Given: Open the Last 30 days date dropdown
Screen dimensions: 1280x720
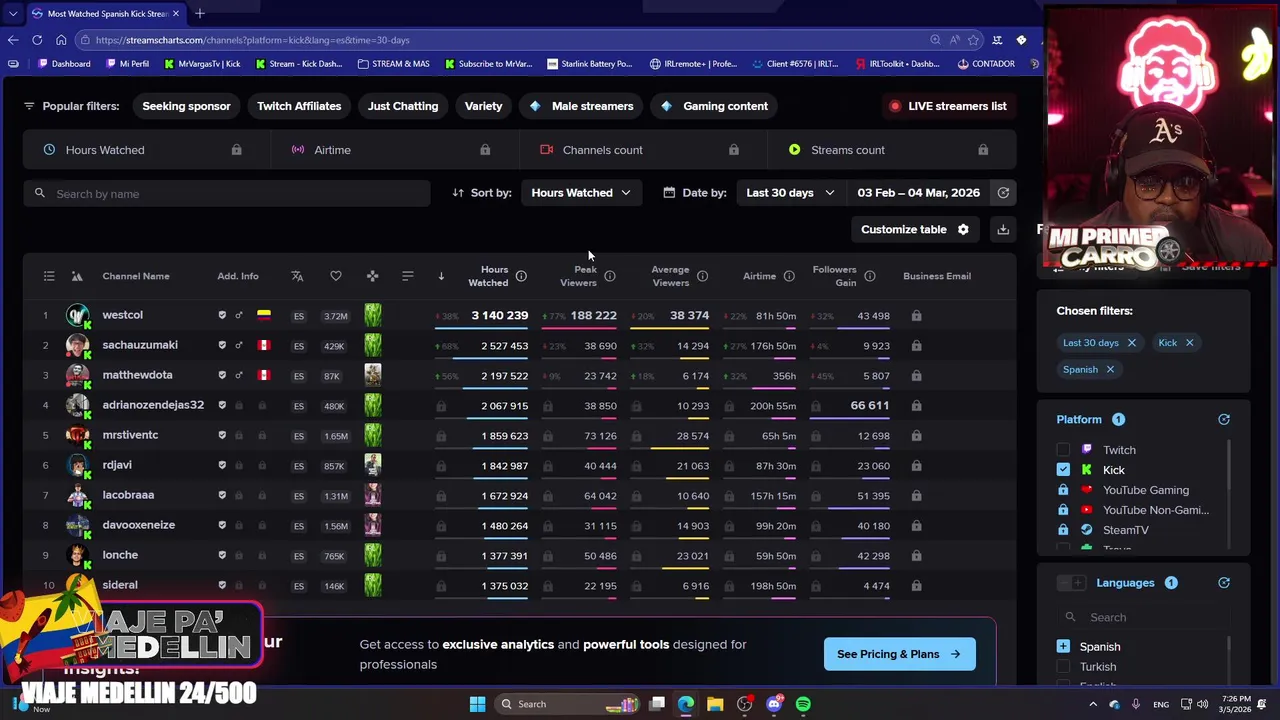Looking at the screenshot, I should 790,193.
